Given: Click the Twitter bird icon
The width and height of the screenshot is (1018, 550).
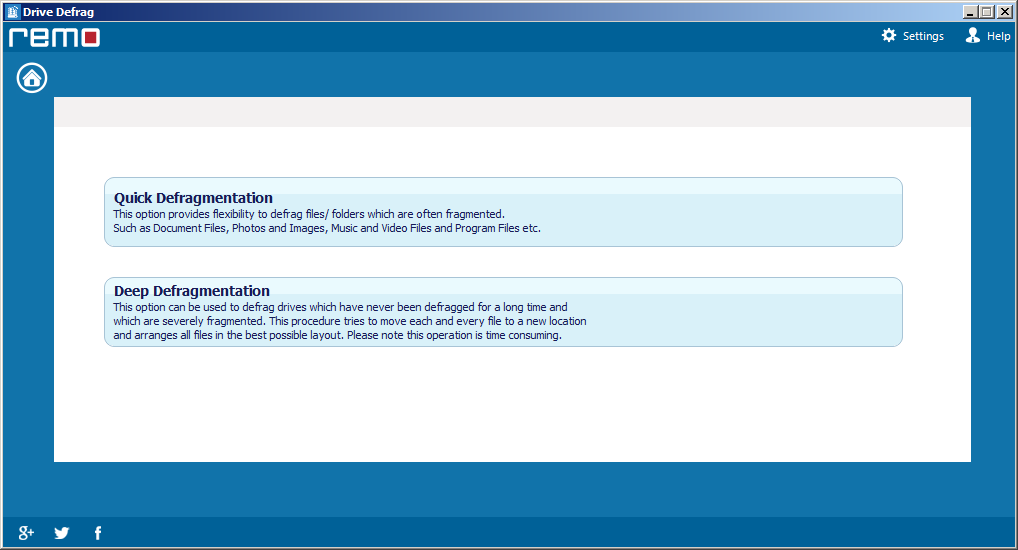Looking at the screenshot, I should pyautogui.click(x=62, y=533).
